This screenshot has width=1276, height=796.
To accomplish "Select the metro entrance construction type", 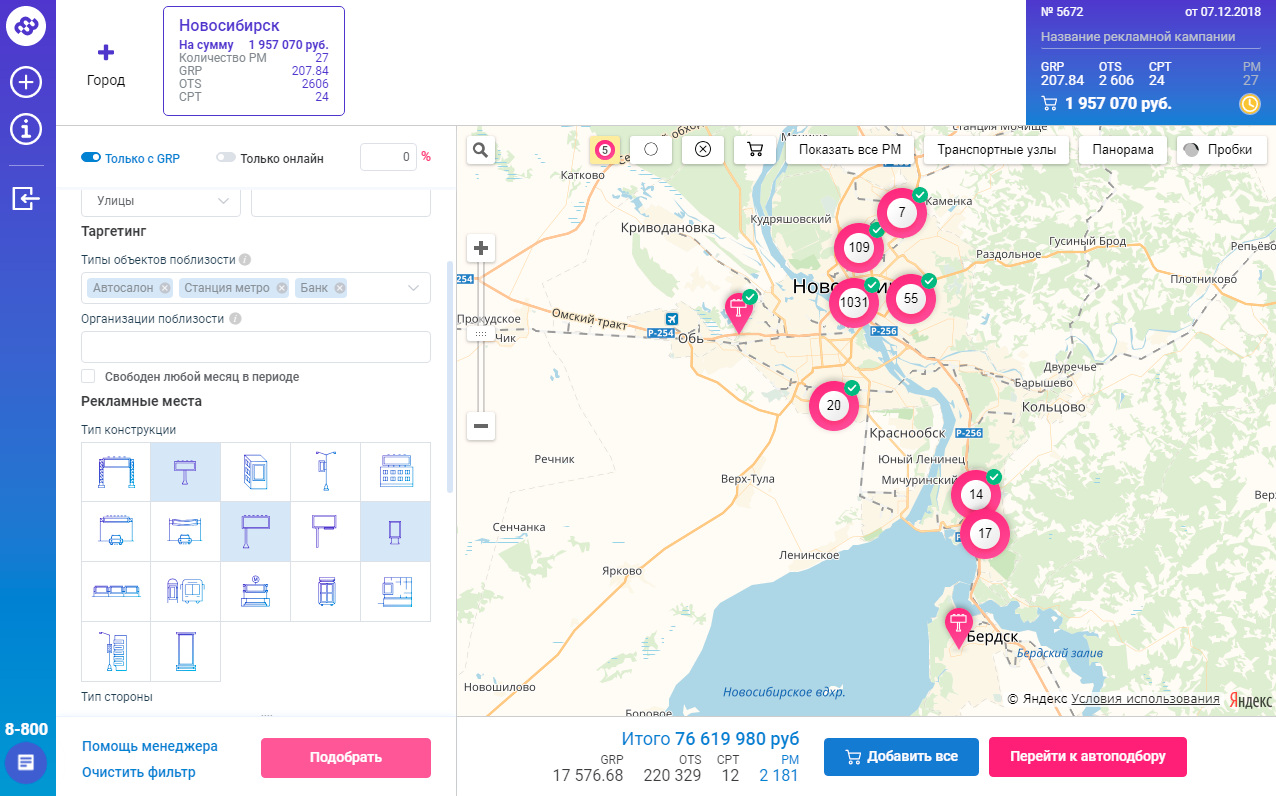I will point(256,592).
